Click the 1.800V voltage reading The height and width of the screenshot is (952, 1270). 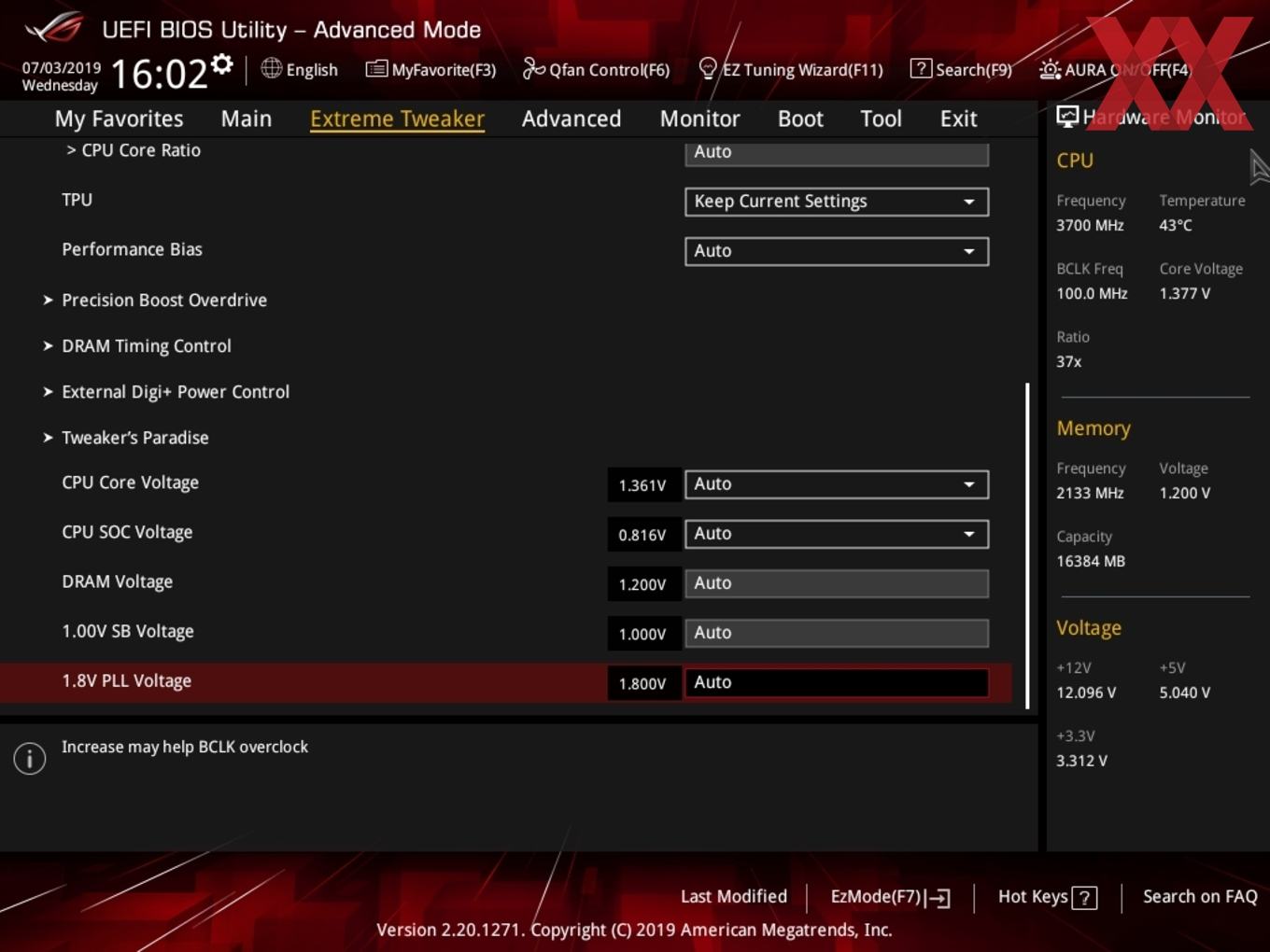click(x=642, y=683)
